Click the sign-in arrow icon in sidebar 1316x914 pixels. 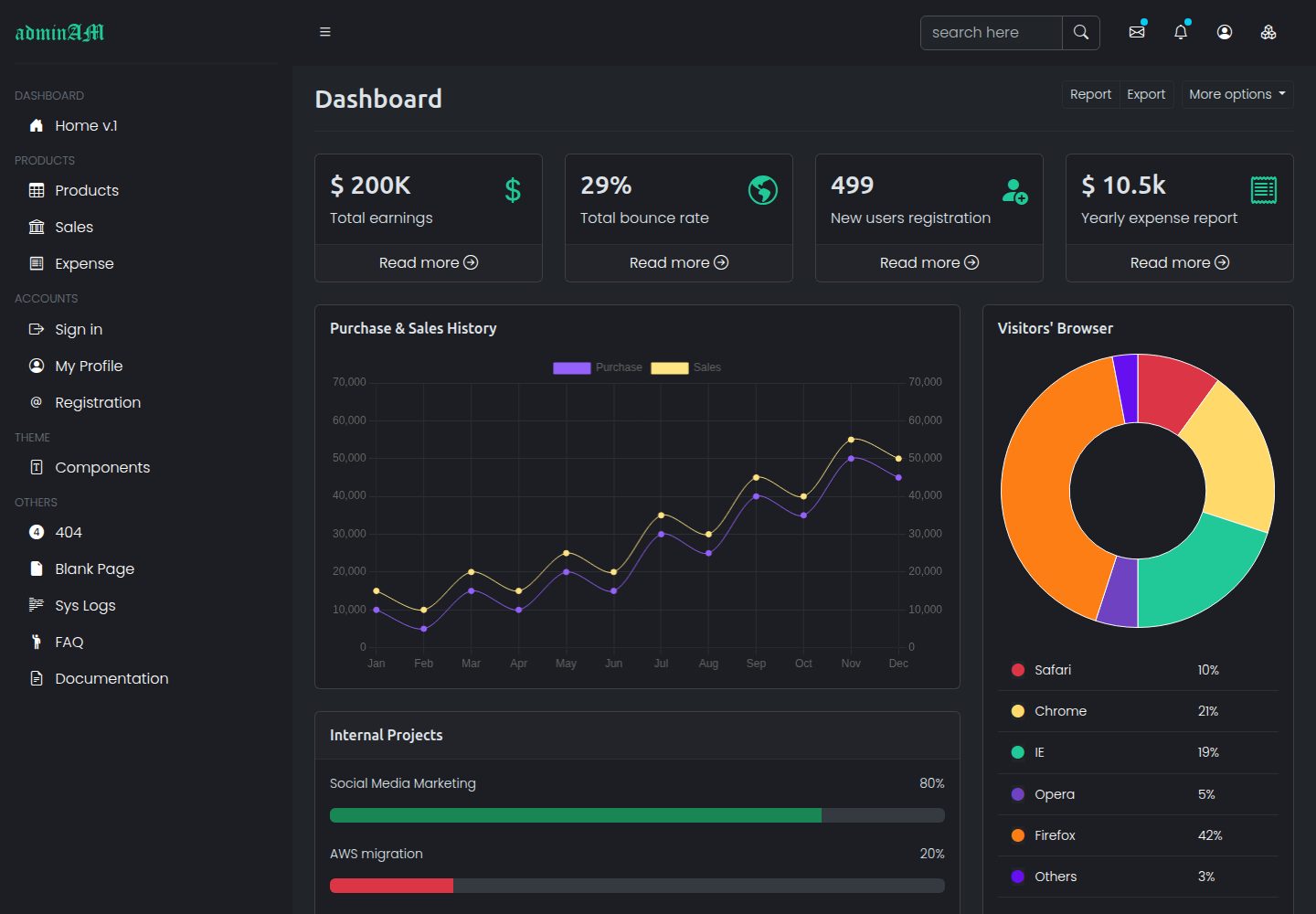[x=37, y=329]
